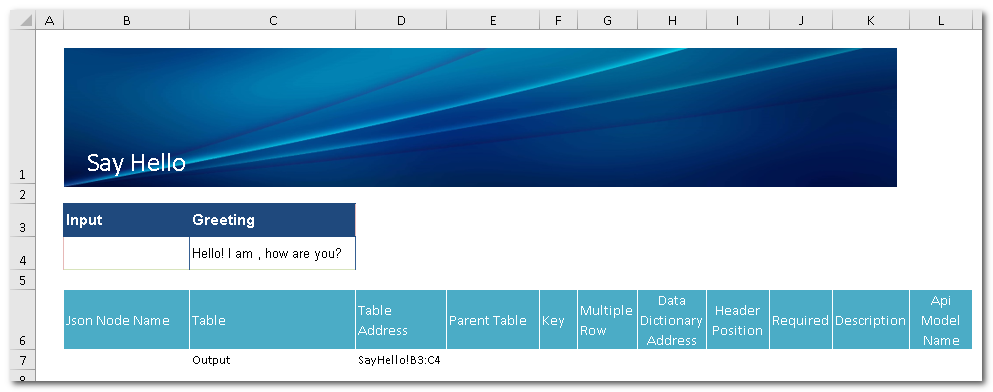Screen dimensions: 993x392
Task: Select row 7 header
Action: pyautogui.click(x=24, y=360)
